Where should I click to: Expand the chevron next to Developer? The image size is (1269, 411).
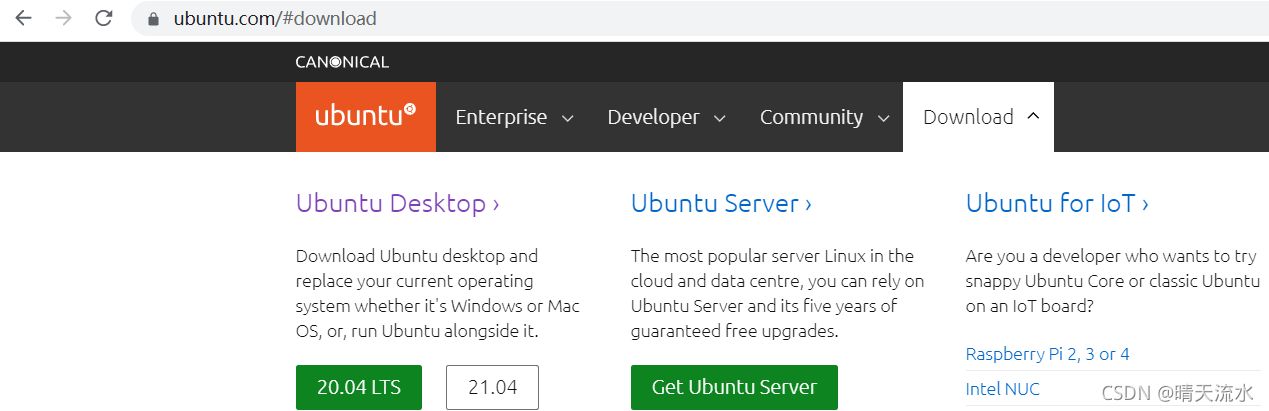(719, 118)
